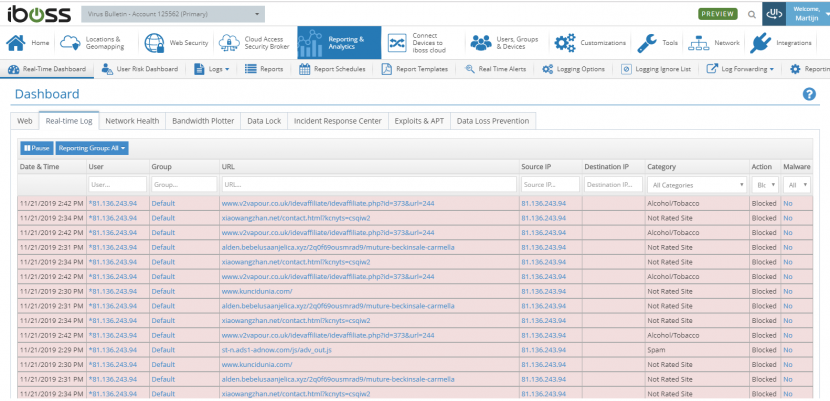Click User Risk Dashboard icon
Viewport: 830px width, 401px height.
(x=107, y=69)
